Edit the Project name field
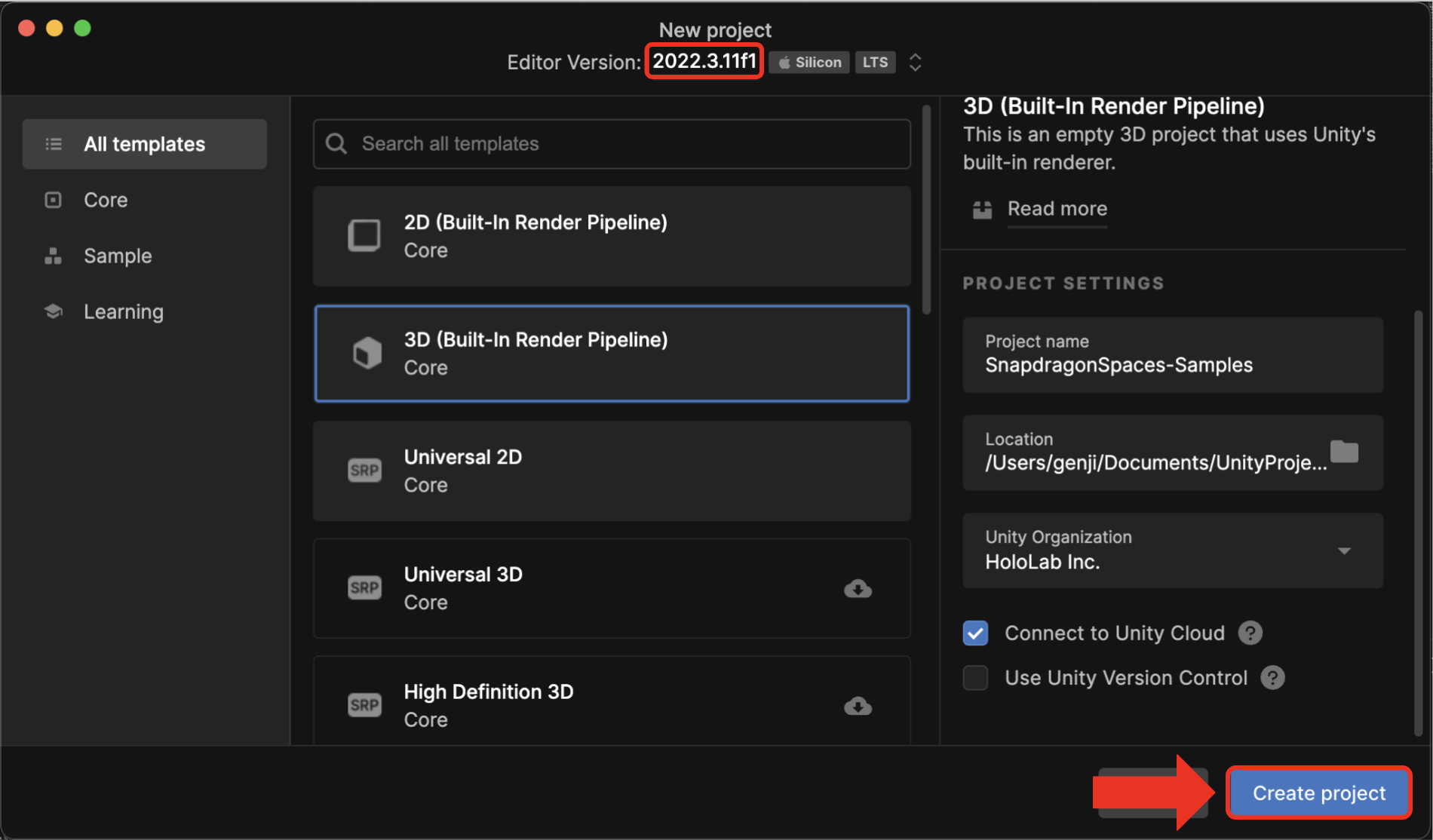Image resolution: width=1433 pixels, height=840 pixels. (1173, 354)
